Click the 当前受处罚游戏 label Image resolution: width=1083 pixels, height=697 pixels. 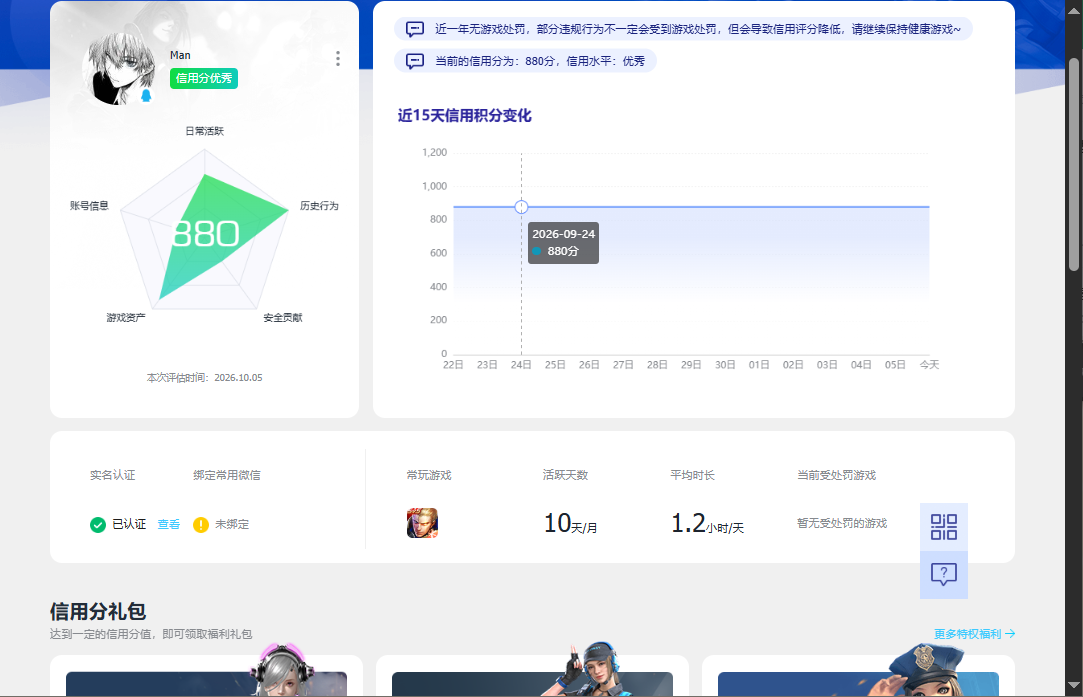836,475
